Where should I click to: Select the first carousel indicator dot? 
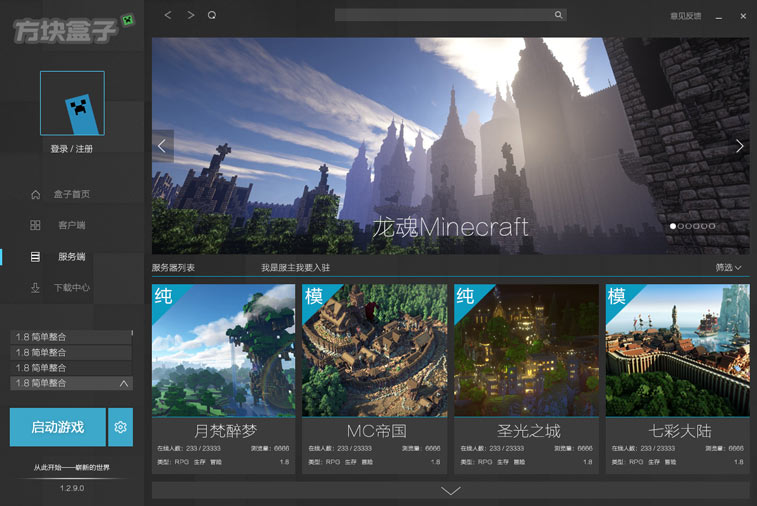(x=673, y=226)
